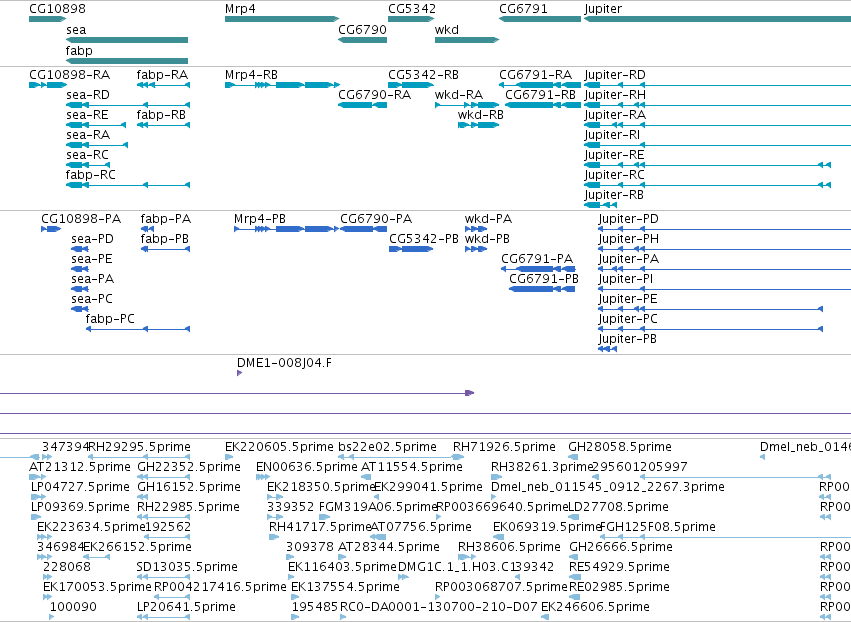The width and height of the screenshot is (851, 622).
Task: Click the Jupiter-PD protein label
Action: click(628, 219)
